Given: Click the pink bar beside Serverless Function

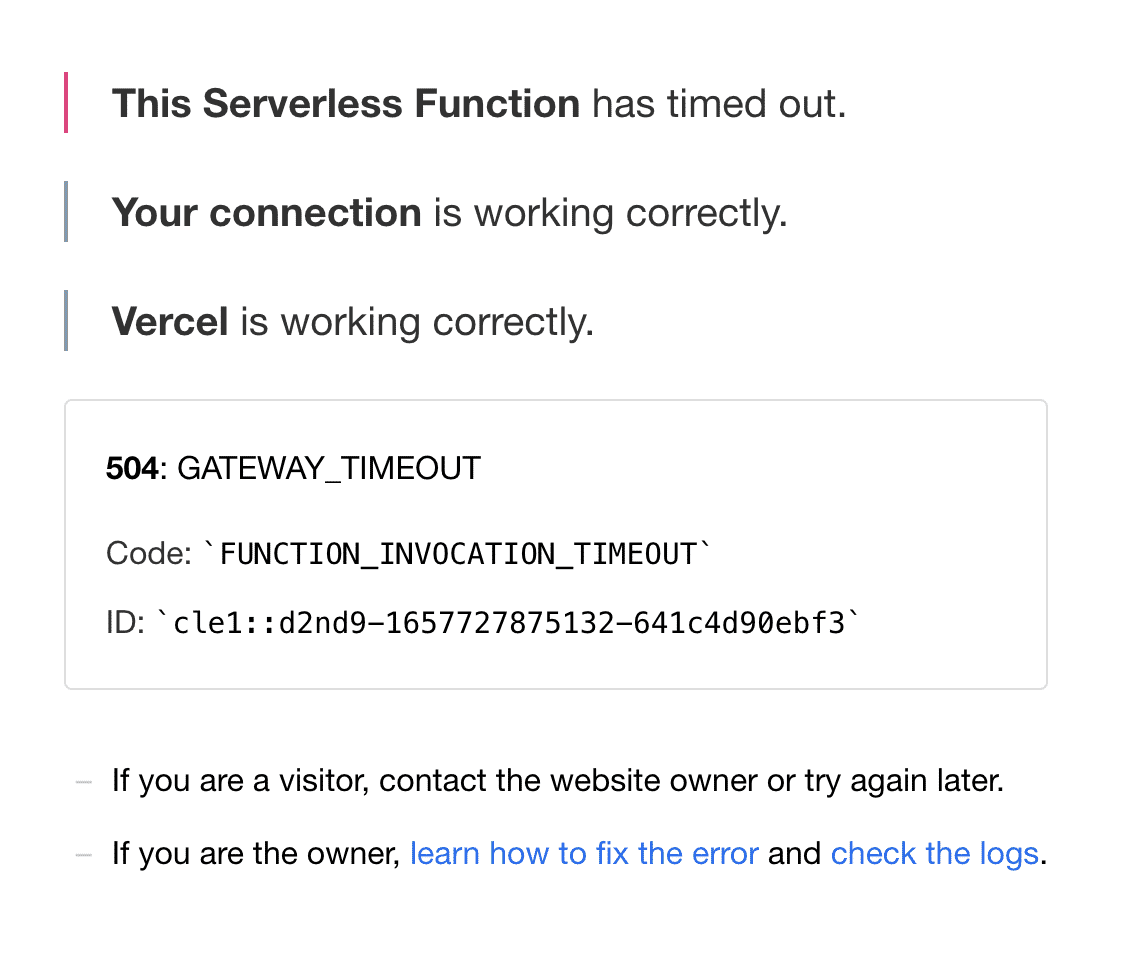Looking at the screenshot, I should [66, 102].
